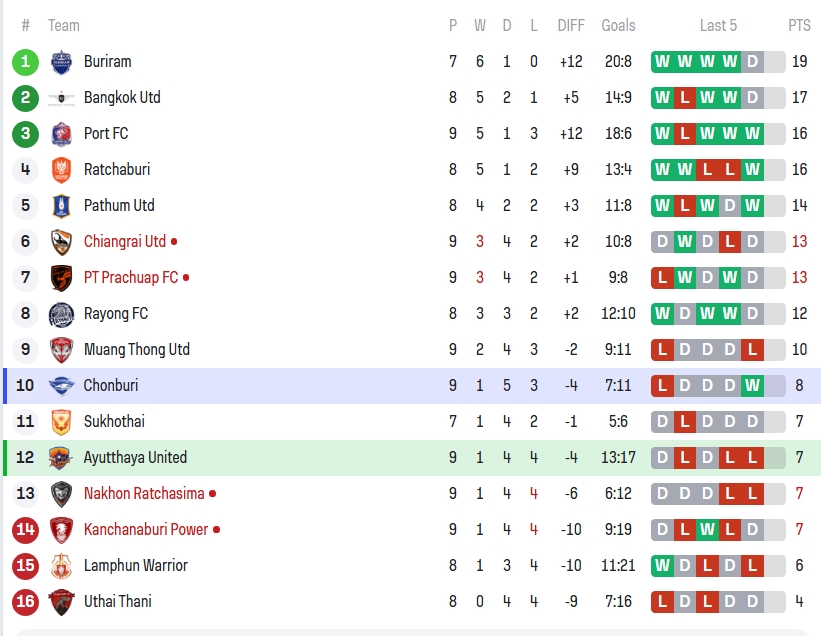The width and height of the screenshot is (821, 636).
Task: Sort table by DIFF column header
Action: pos(571,26)
